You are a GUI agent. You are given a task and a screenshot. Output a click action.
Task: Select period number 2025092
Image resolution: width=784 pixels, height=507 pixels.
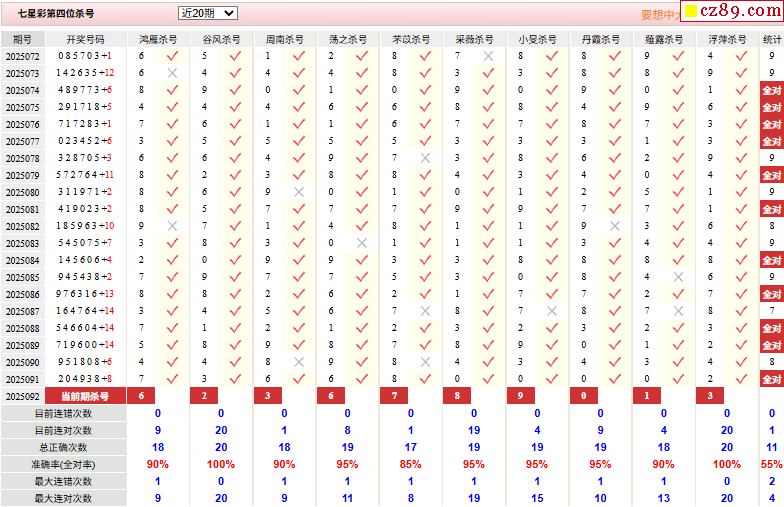click(x=22, y=396)
